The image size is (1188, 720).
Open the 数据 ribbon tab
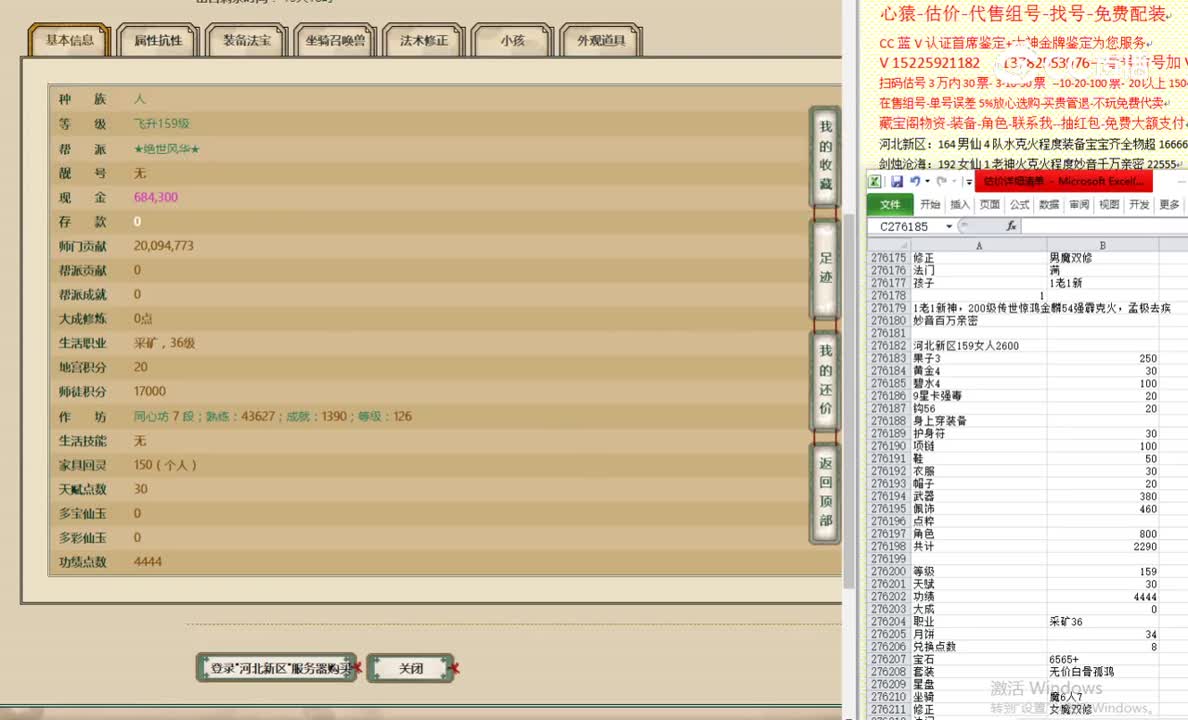pos(1049,205)
